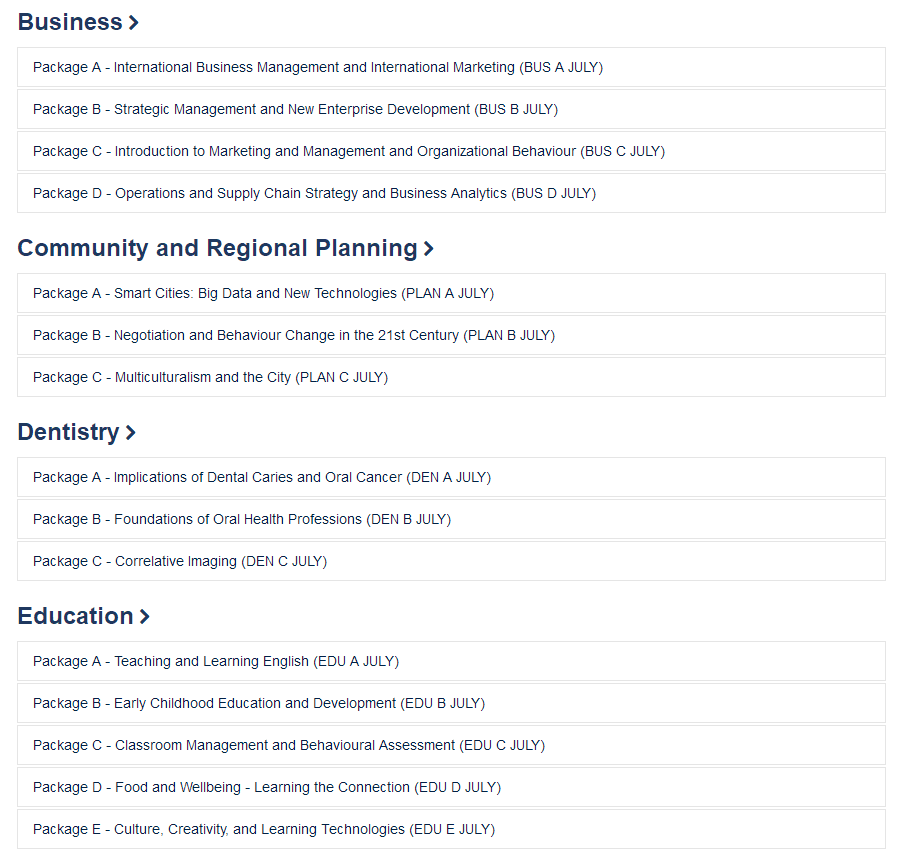
Task: Open Classroom Management and Behavioural Assessment package
Action: click(x=451, y=745)
